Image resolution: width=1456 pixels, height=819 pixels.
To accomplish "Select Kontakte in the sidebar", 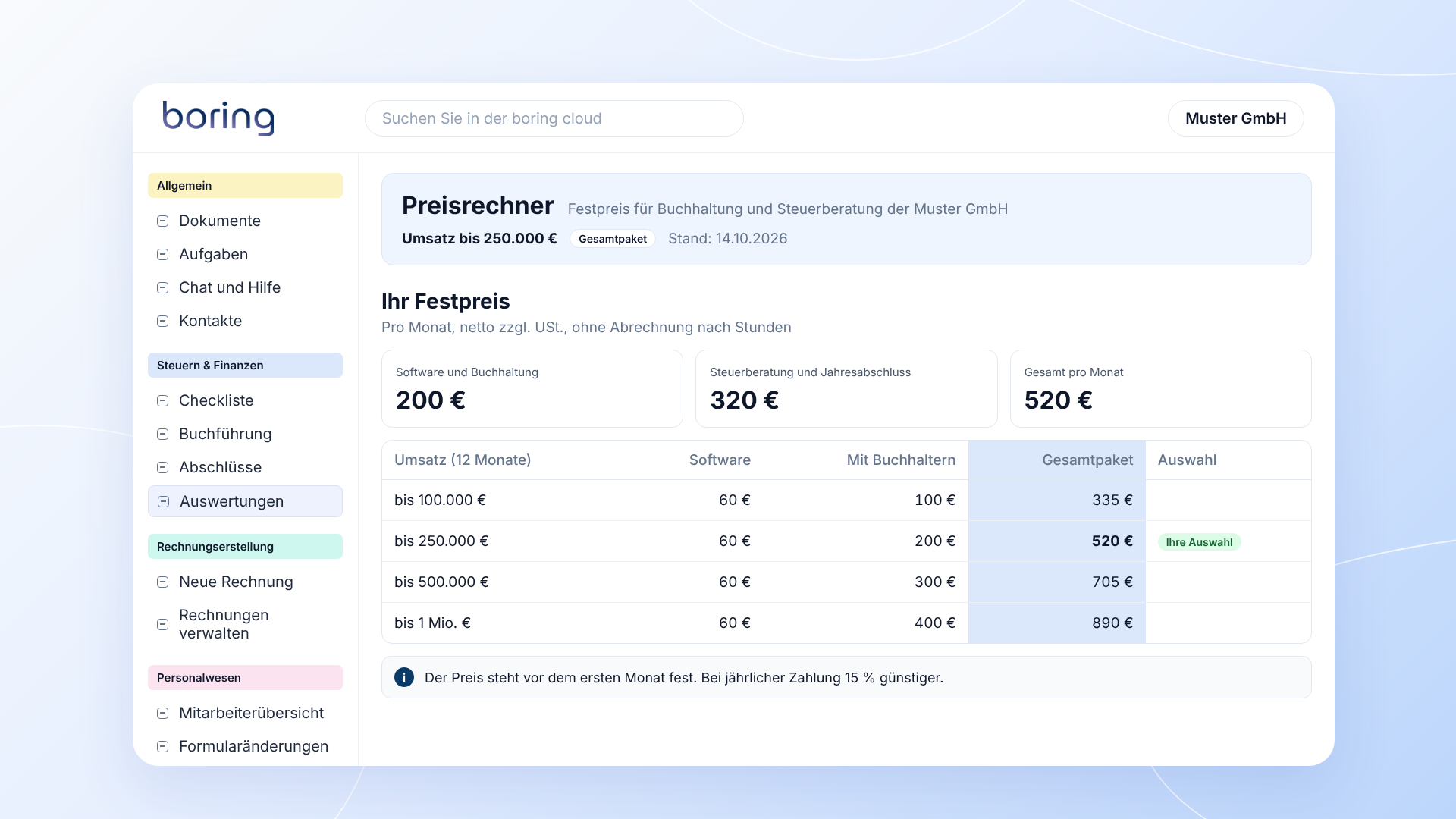I will (245, 321).
